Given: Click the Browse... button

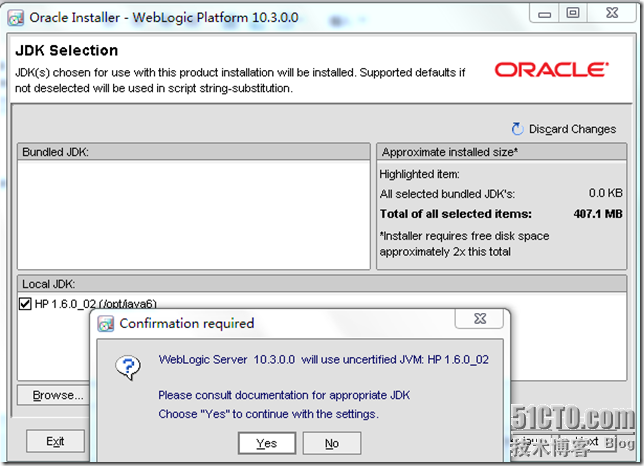Looking at the screenshot, I should pos(54,395).
